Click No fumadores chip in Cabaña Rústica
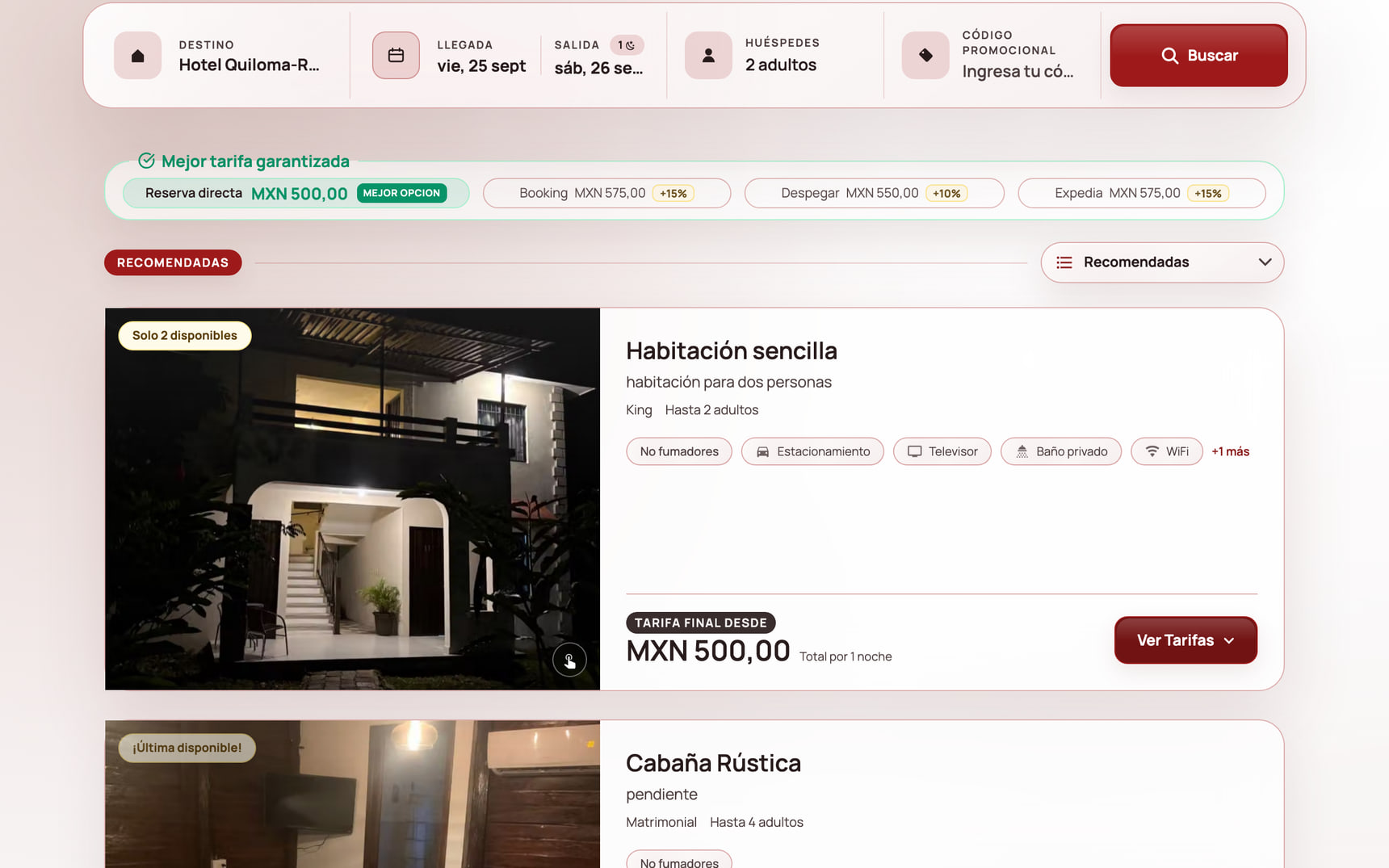1389x868 pixels. [x=679, y=861]
